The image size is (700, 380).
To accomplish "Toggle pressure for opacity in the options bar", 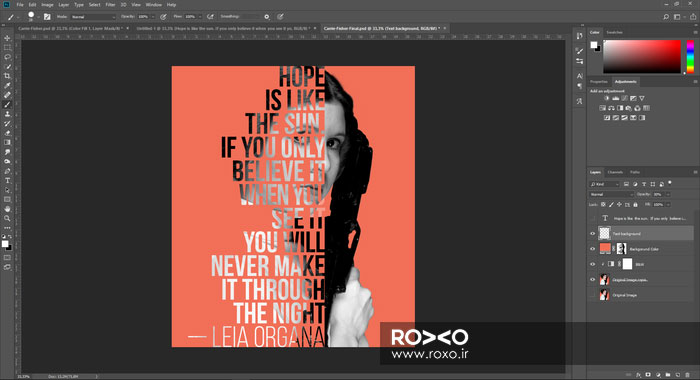I will 163,17.
